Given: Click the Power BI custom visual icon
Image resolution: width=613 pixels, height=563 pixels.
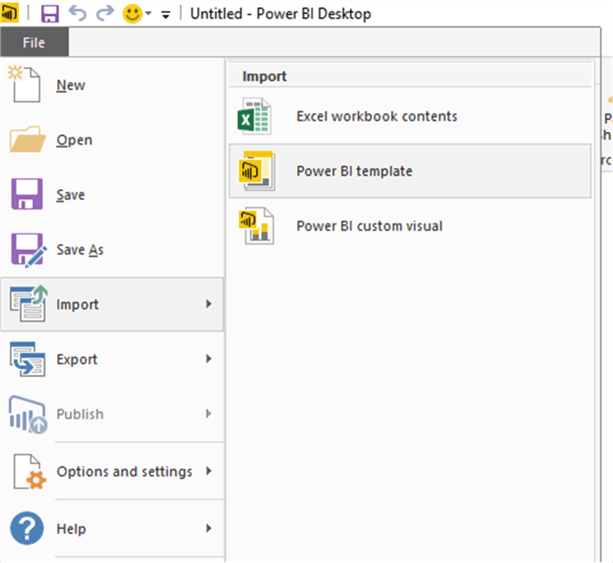Looking at the screenshot, I should [x=256, y=226].
